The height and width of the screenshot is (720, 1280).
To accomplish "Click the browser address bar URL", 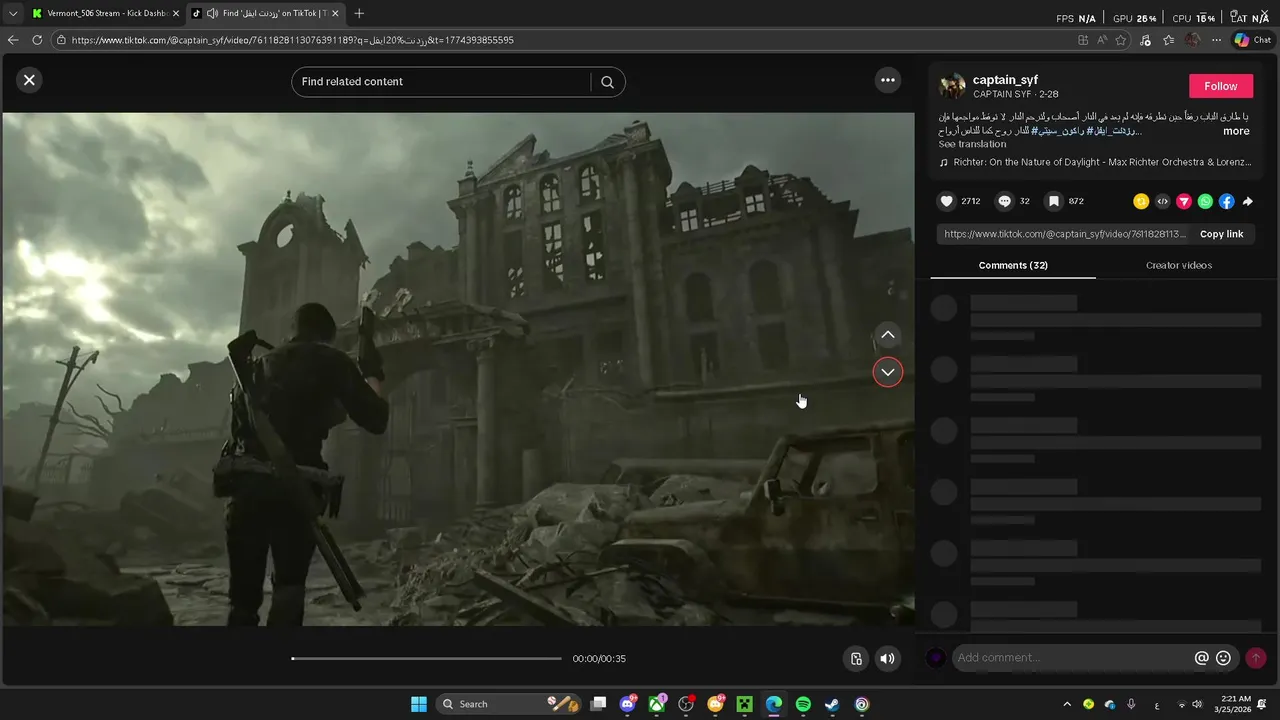I will [x=293, y=40].
